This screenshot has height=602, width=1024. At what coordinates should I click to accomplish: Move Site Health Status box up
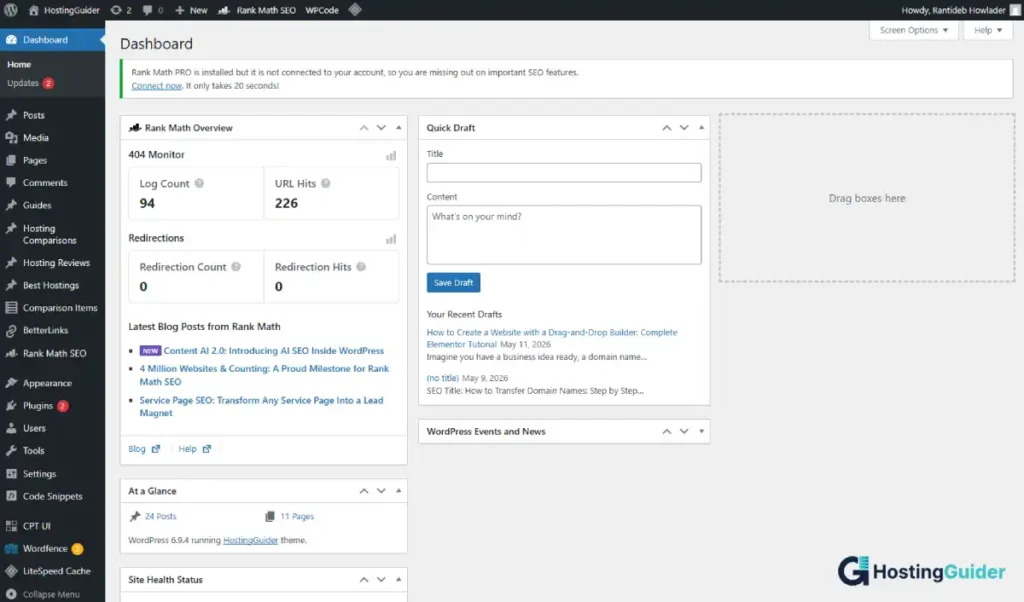364,580
